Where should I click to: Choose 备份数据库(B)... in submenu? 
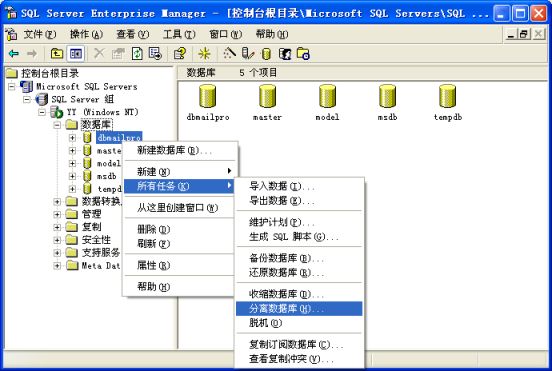[x=299, y=258]
